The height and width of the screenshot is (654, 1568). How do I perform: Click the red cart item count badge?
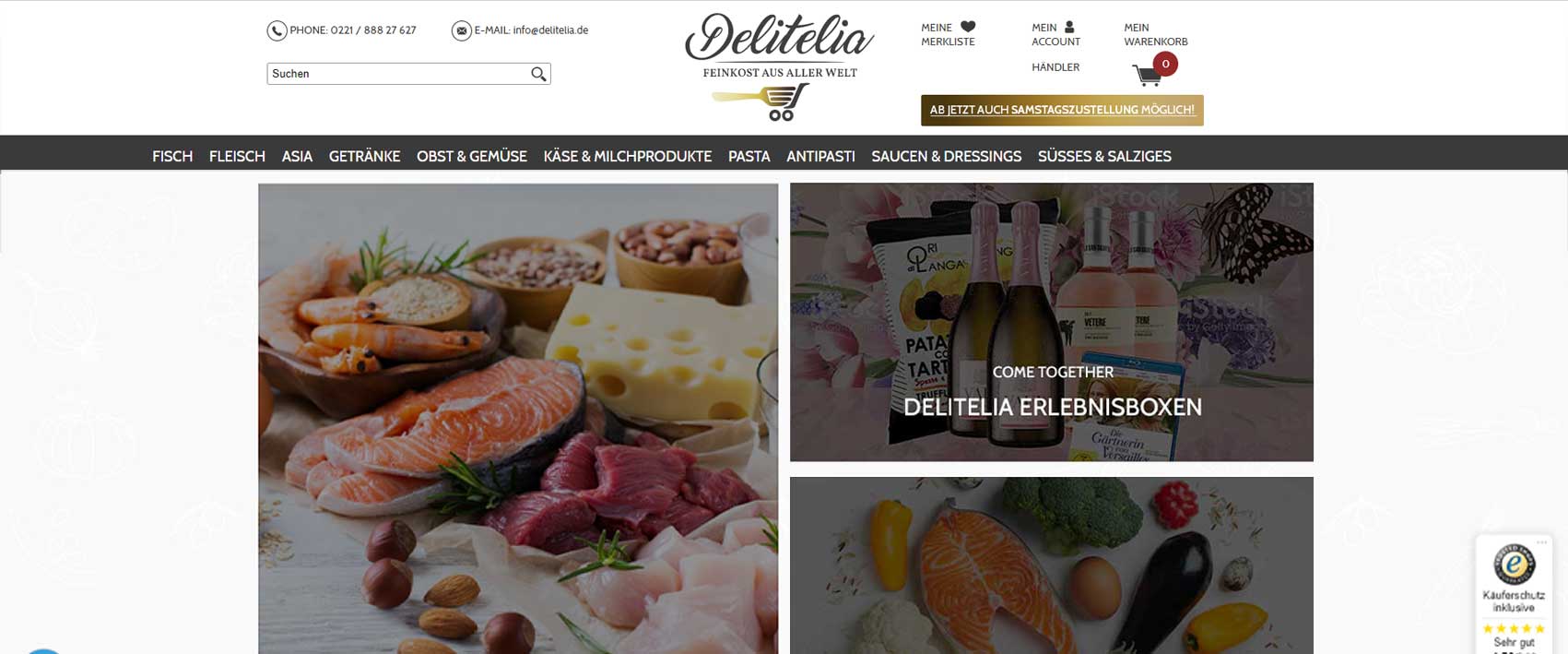pos(1165,64)
